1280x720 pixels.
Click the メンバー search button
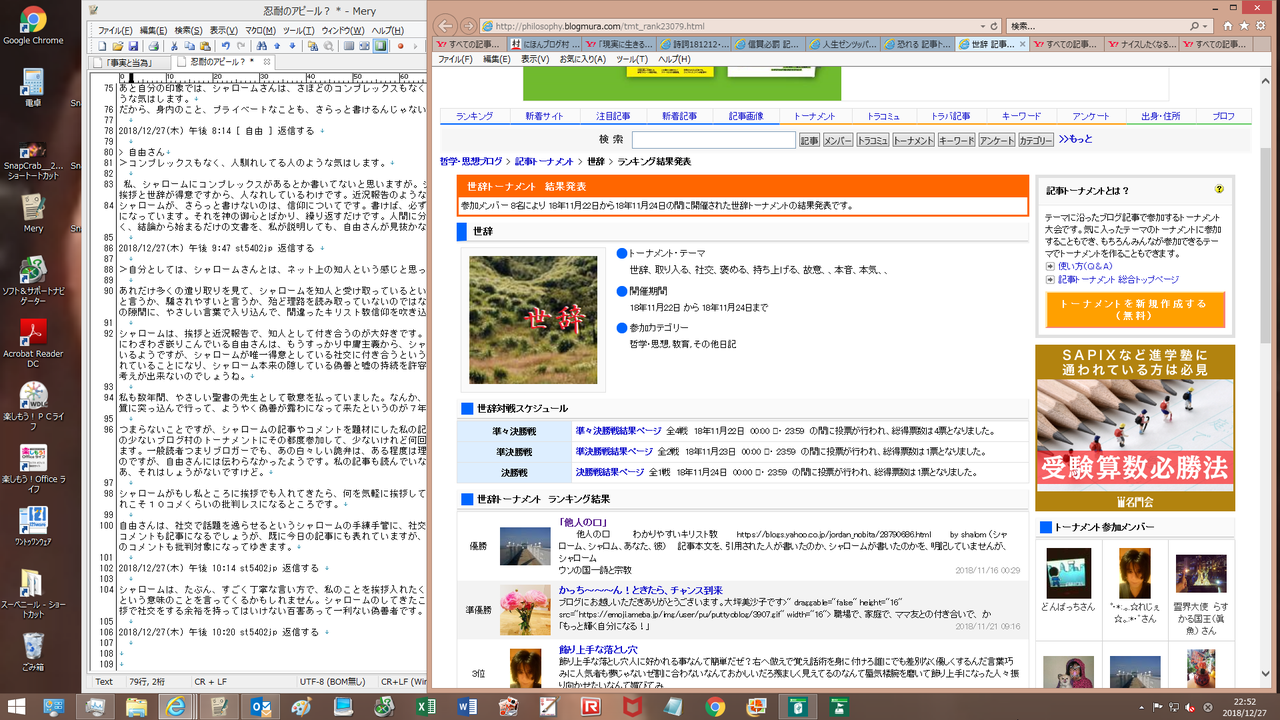tap(838, 141)
